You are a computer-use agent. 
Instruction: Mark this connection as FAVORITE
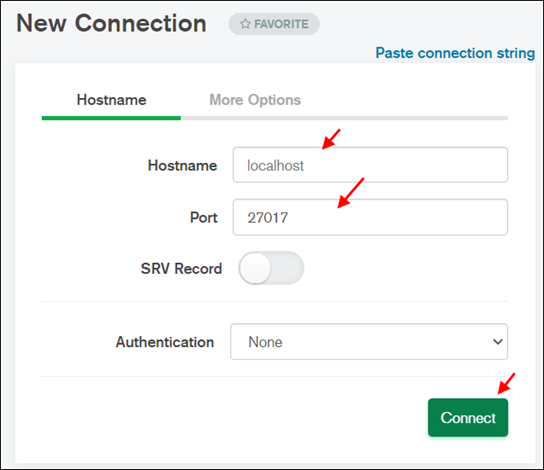[274, 24]
